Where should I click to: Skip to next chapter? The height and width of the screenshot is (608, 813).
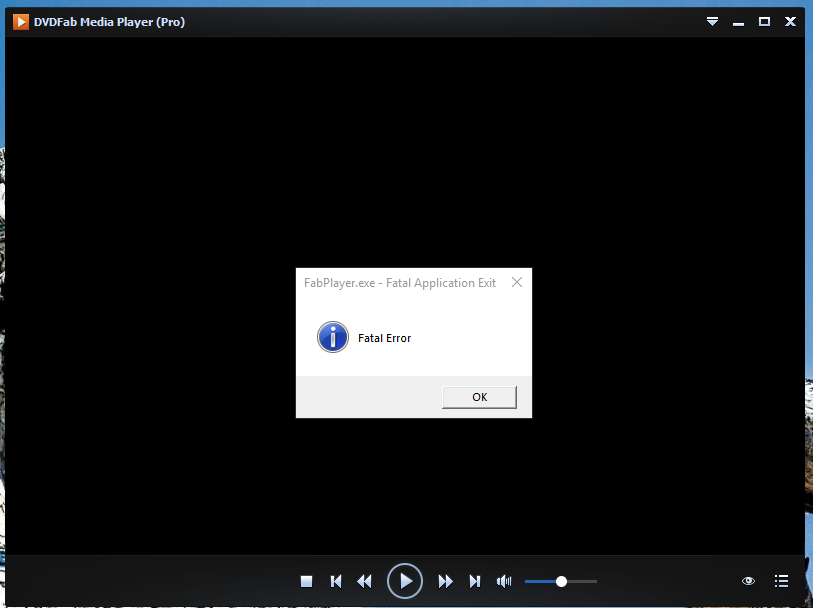(474, 581)
